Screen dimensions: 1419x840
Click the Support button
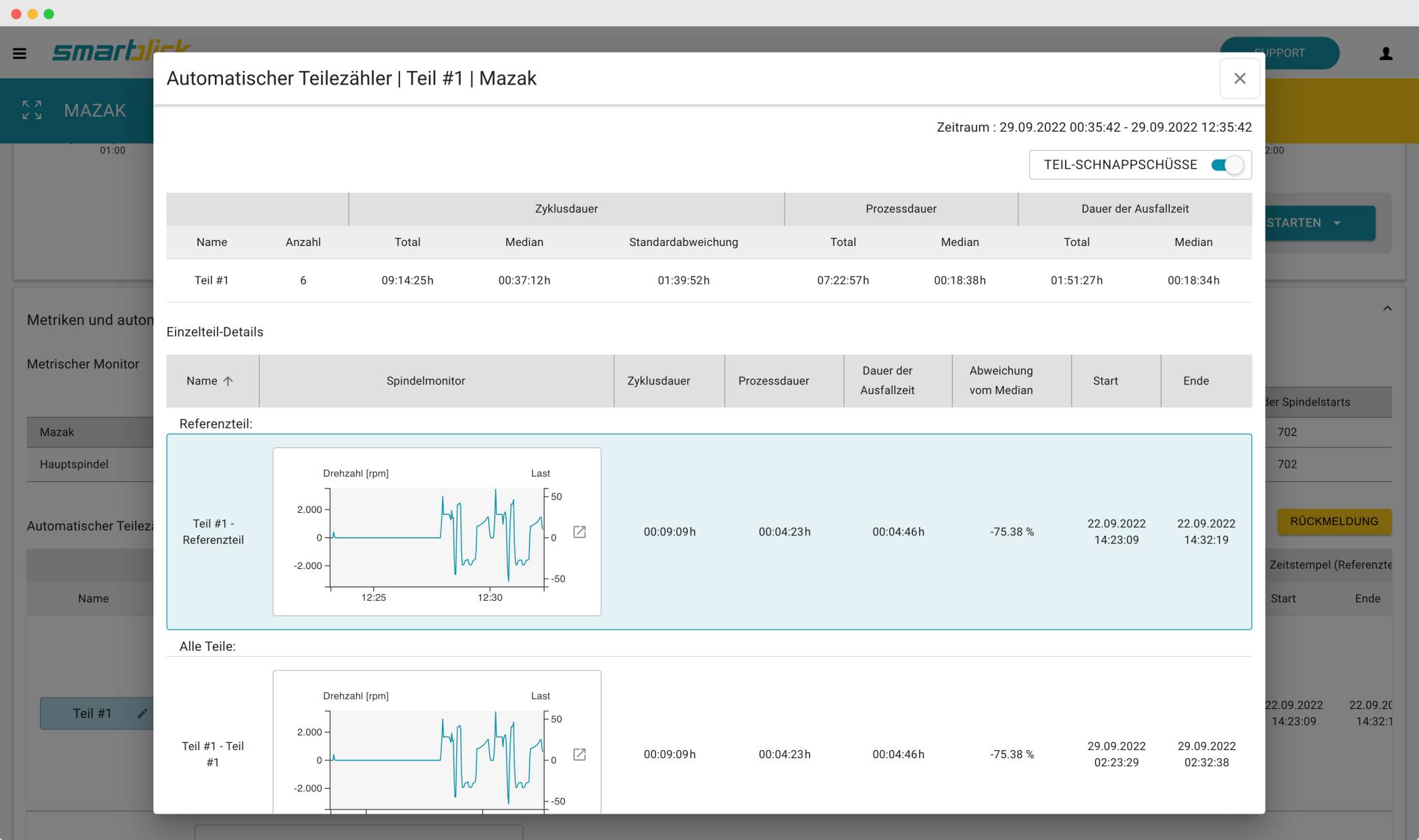point(1279,53)
